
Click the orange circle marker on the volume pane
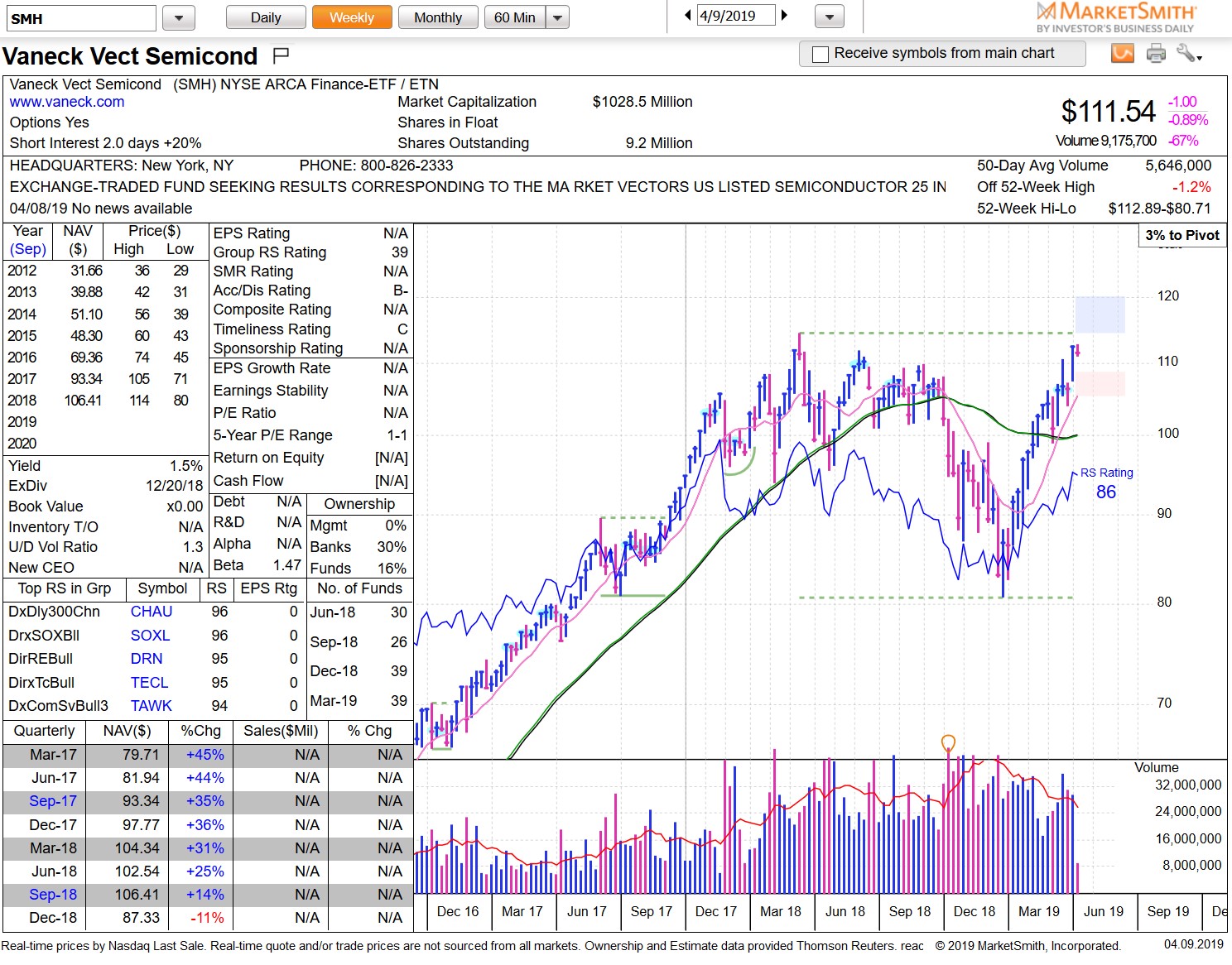[x=949, y=744]
